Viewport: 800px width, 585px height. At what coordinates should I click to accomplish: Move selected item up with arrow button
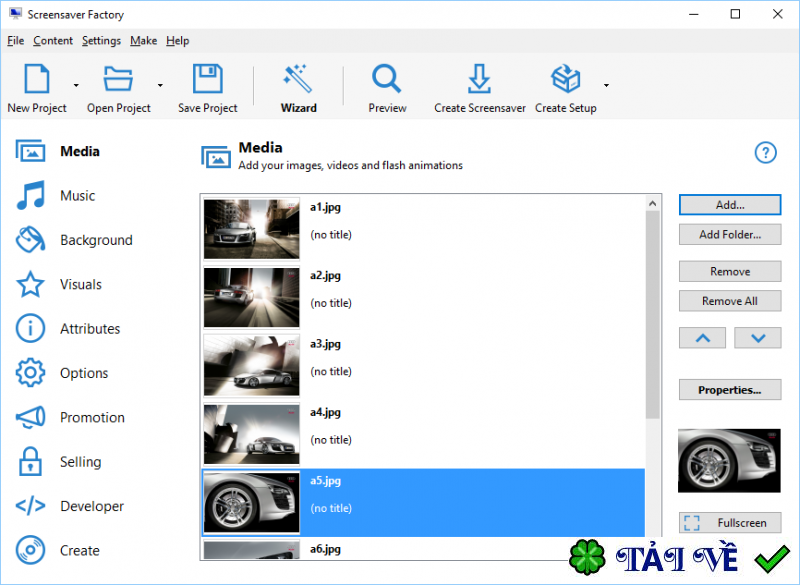click(x=703, y=338)
